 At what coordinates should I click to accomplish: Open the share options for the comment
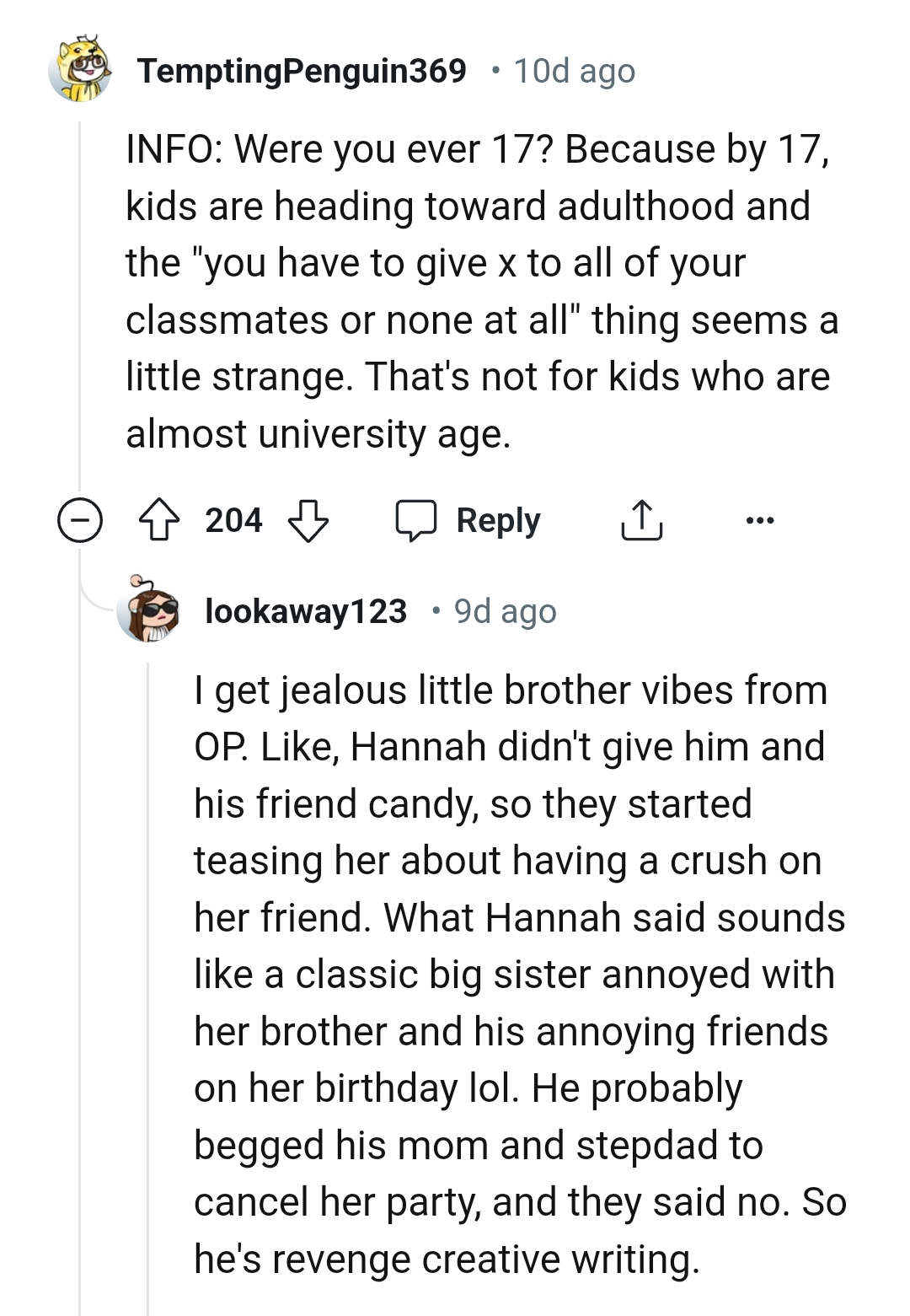(642, 520)
